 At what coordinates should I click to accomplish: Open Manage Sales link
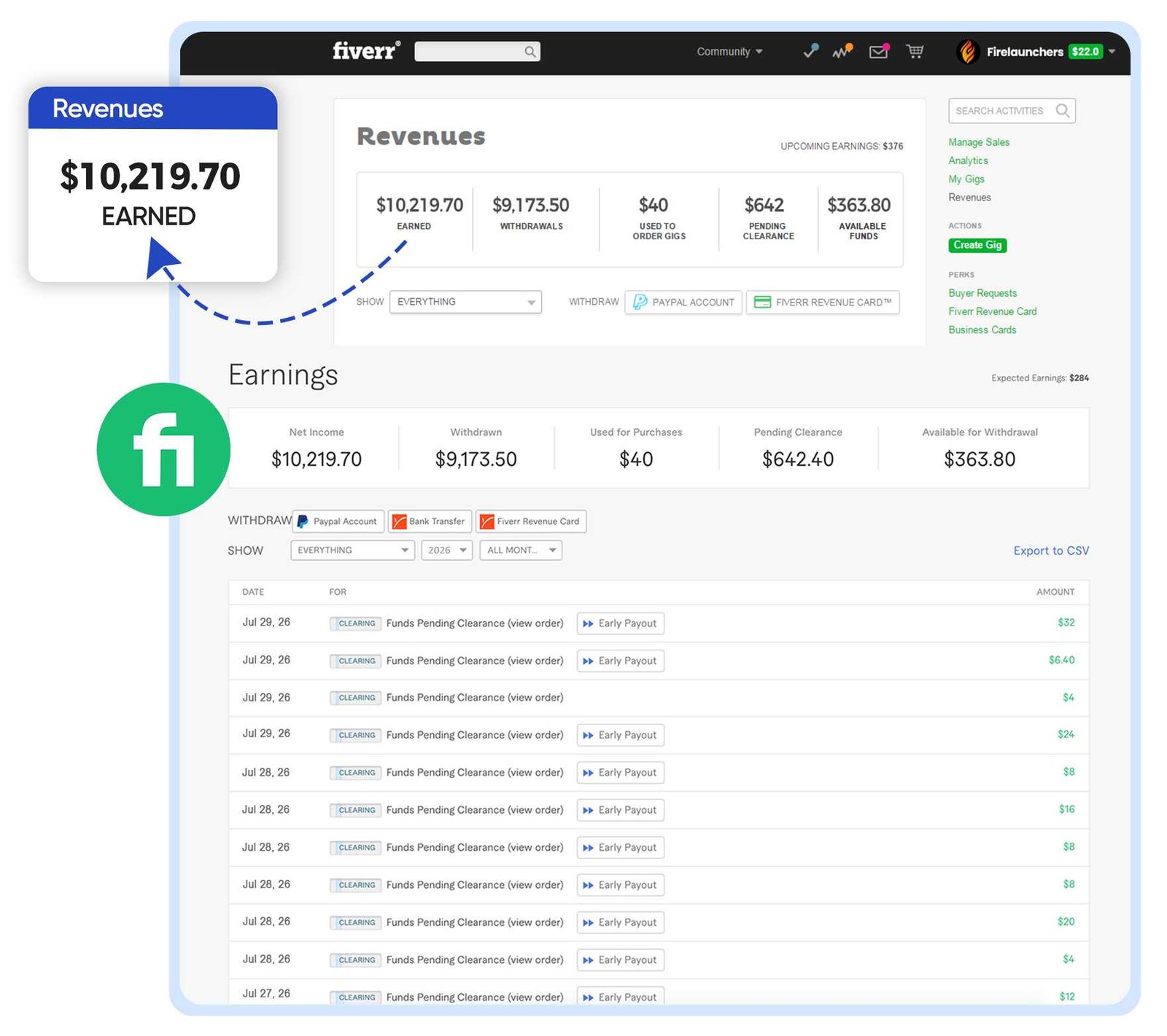(979, 142)
